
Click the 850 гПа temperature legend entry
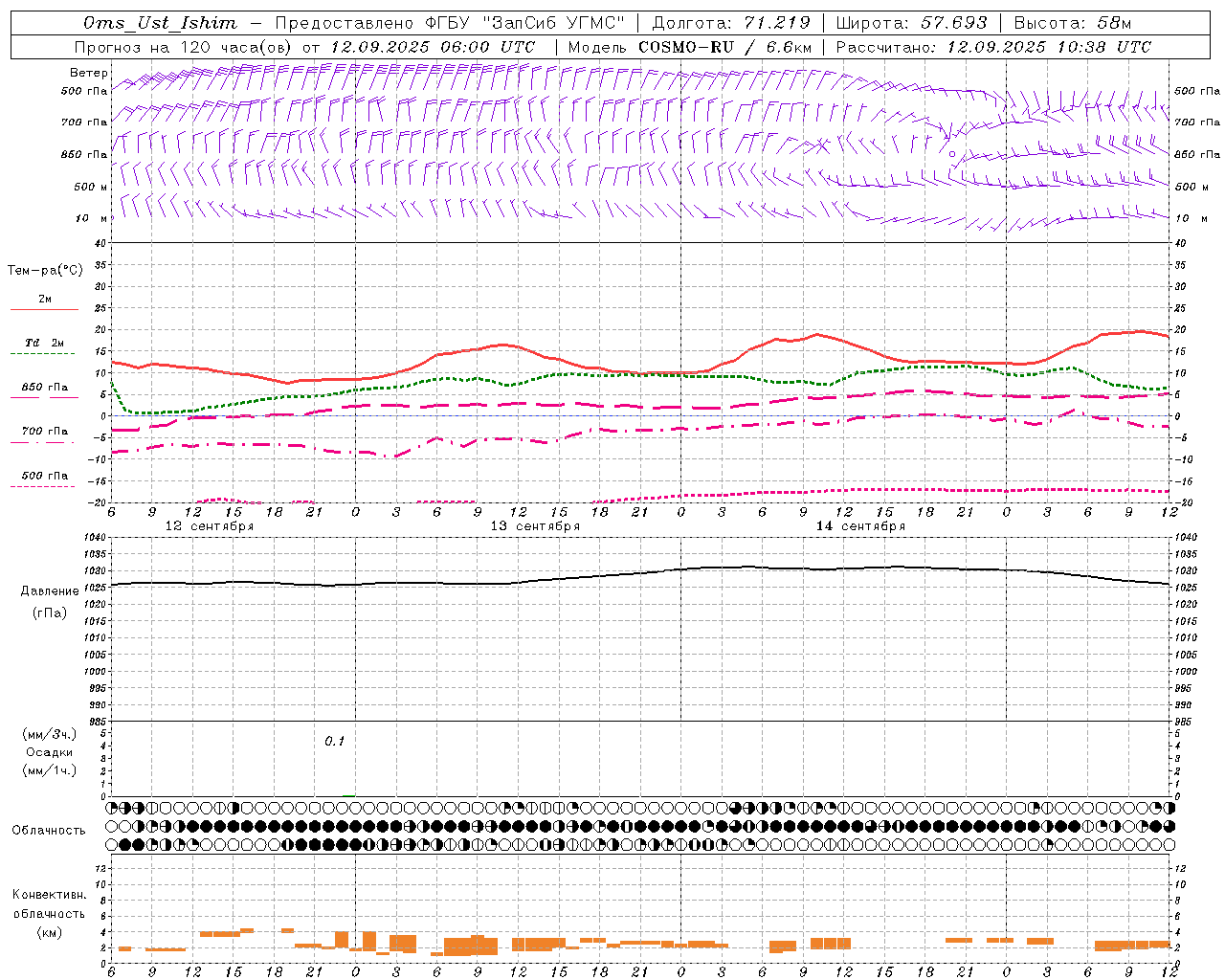pos(45,387)
